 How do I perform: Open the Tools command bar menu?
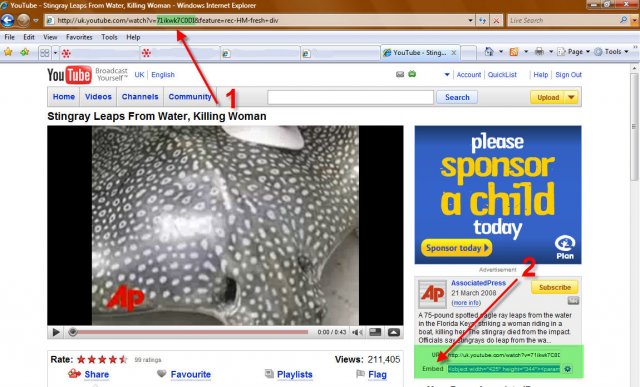611,52
